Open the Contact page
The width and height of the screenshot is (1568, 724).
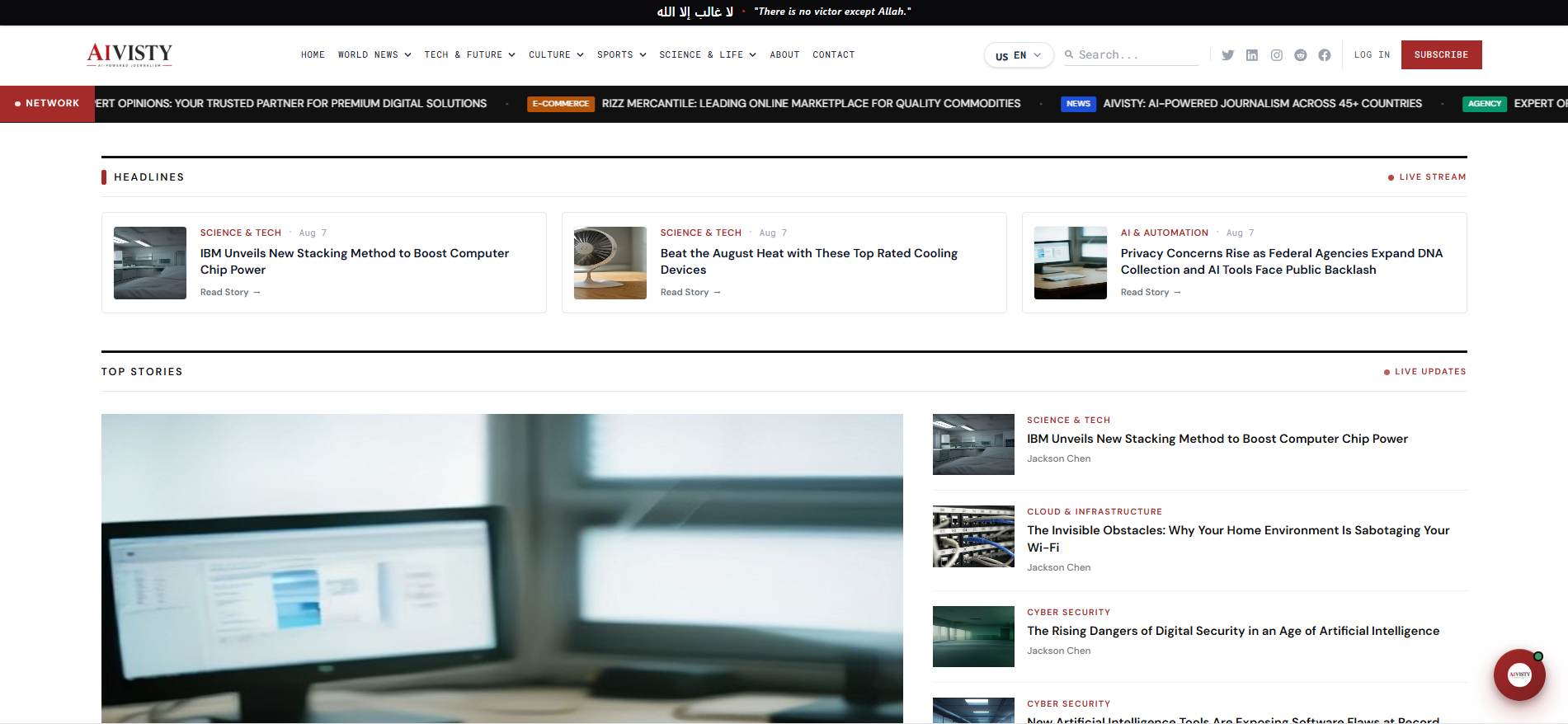click(x=834, y=55)
